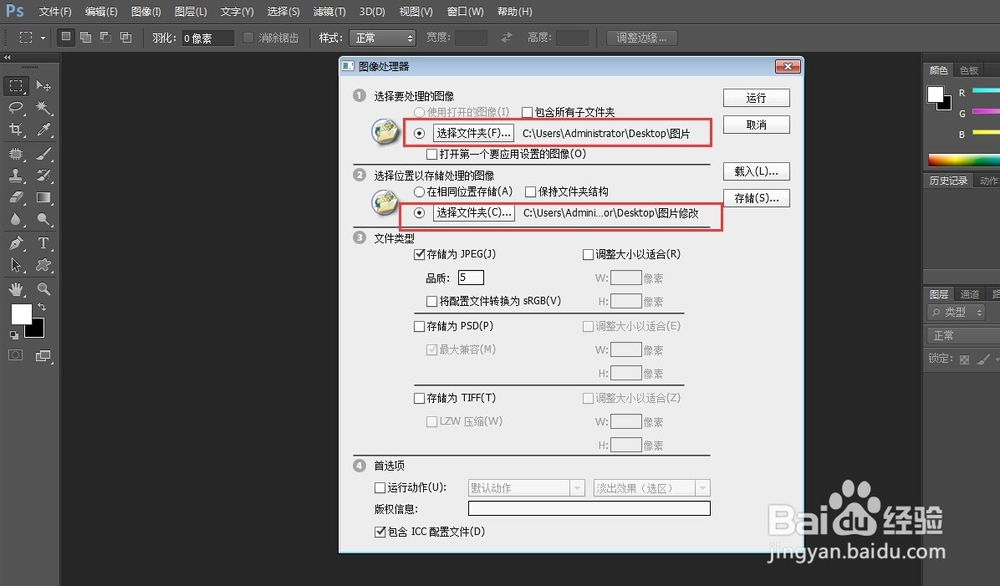
Task: Select the 在相同位置存储 radio button
Action: 420,191
